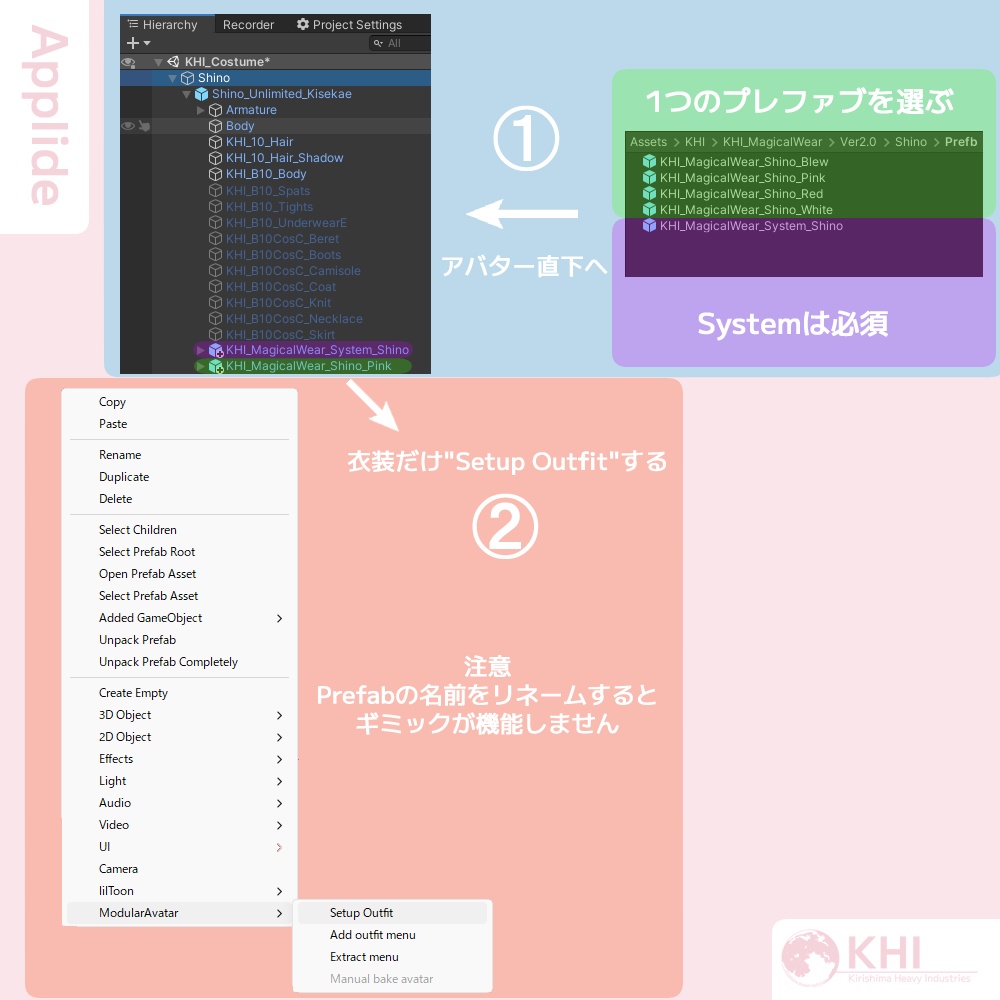Click the KHI_B10_Body cube icon
Screen dimensions: 1000x1000
216,173
